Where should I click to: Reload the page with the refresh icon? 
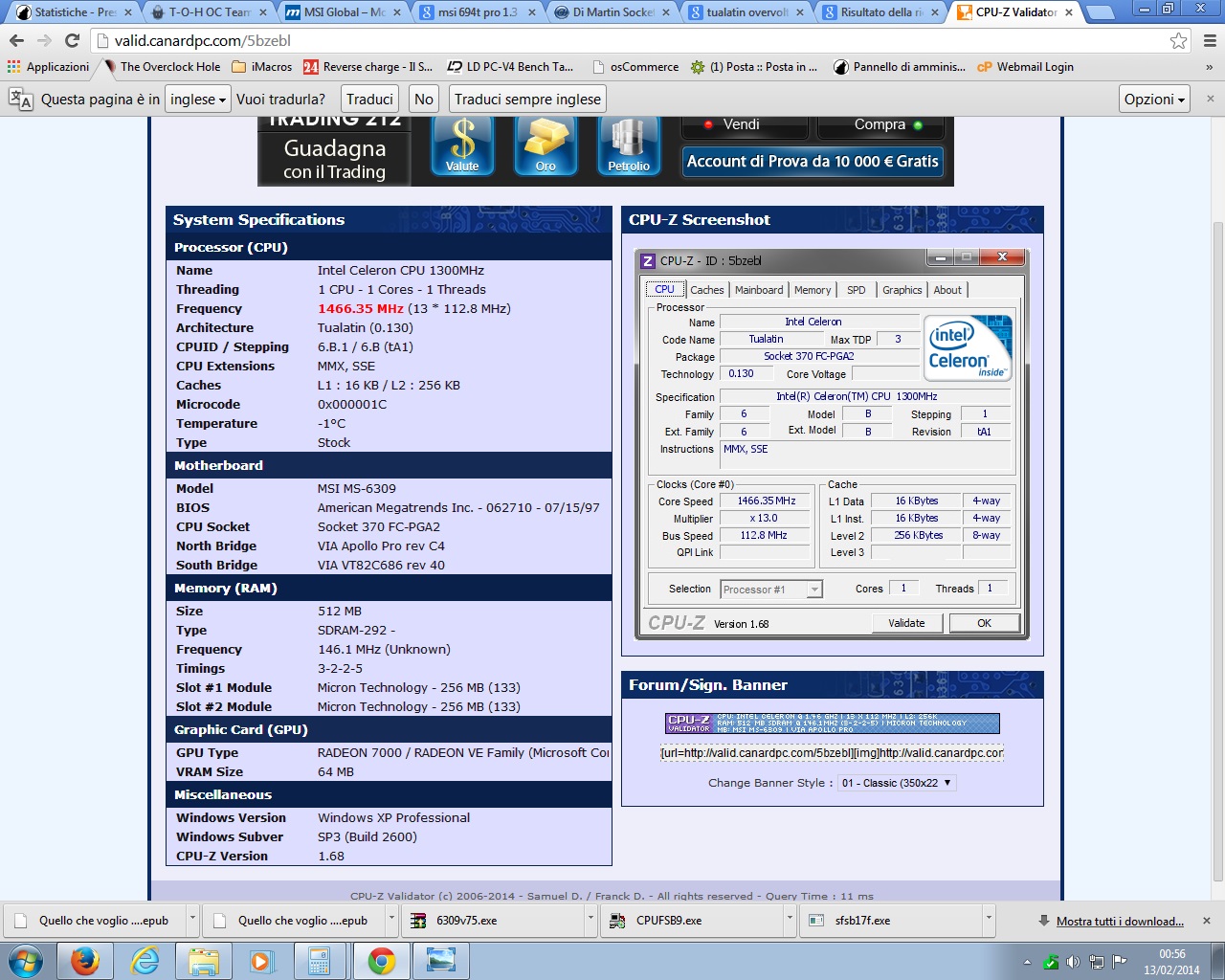pyautogui.click(x=72, y=40)
